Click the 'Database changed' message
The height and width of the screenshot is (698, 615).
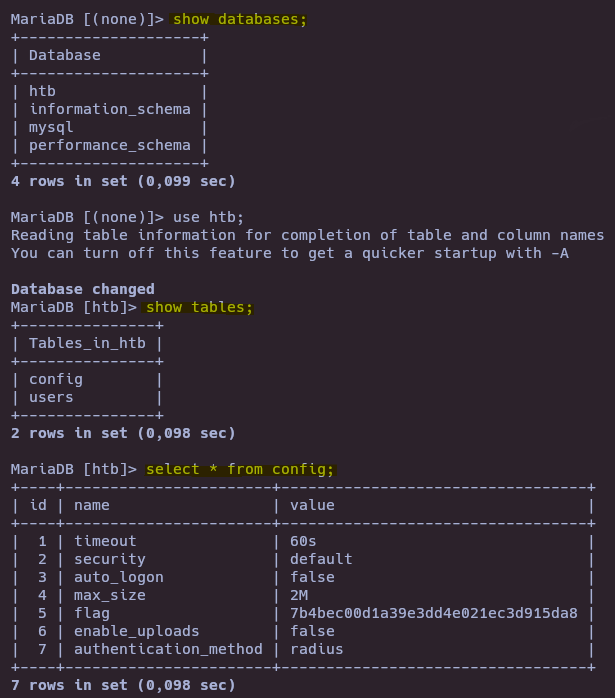pos(83,289)
